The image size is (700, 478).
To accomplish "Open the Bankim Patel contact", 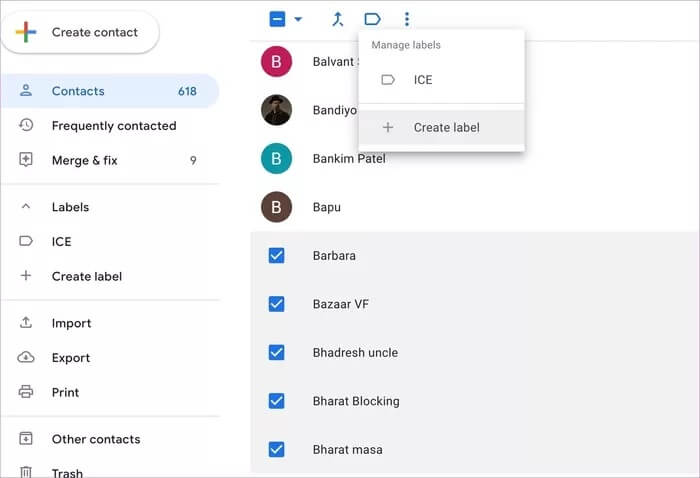I will click(349, 158).
